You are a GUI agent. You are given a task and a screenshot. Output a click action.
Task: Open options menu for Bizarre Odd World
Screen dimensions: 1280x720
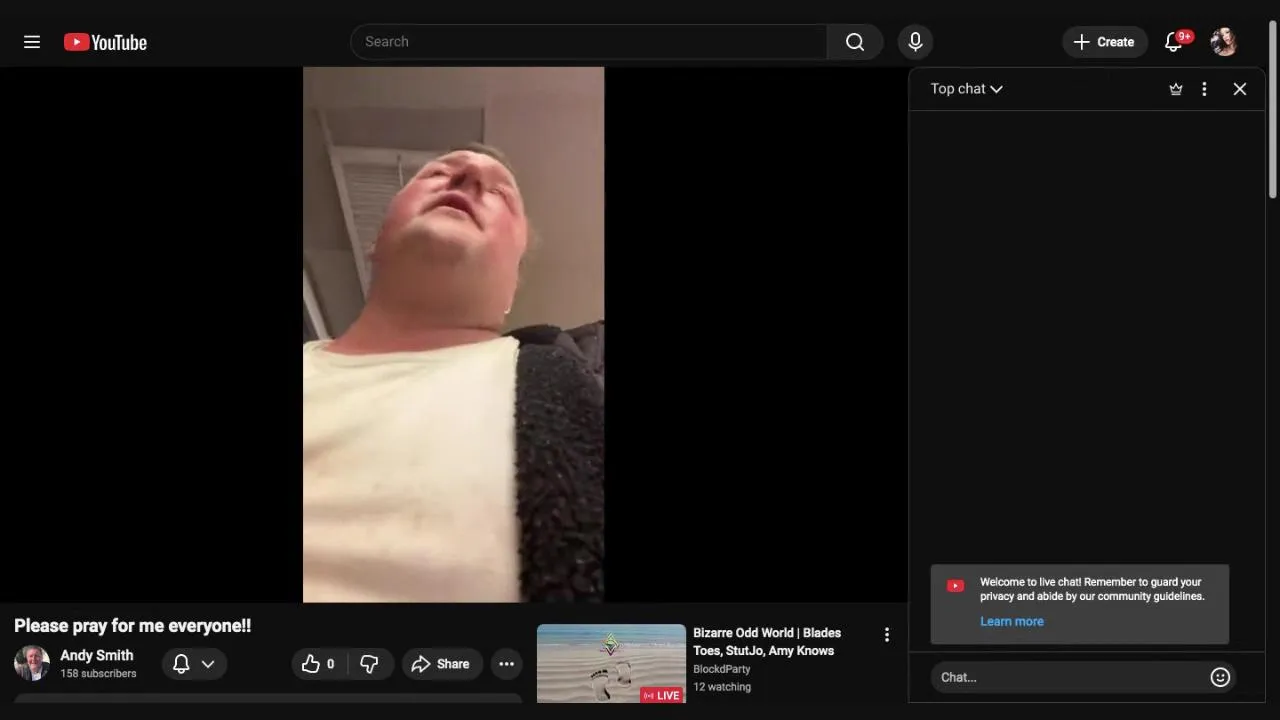[x=886, y=635]
